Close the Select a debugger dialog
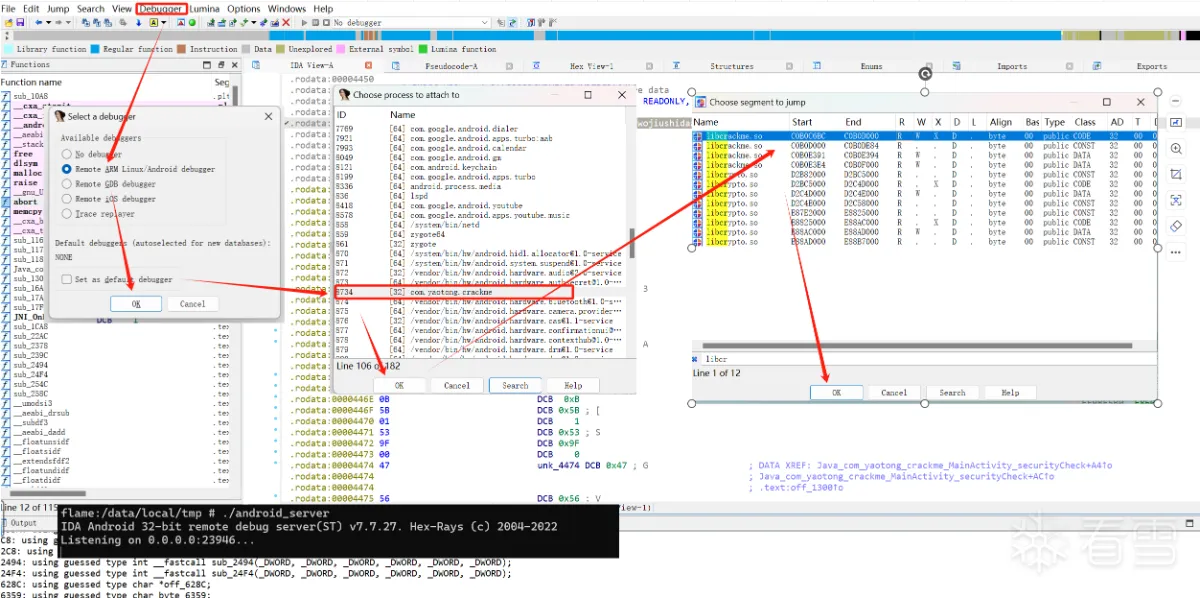Screen dimensions: 1200x598 click(x=268, y=116)
